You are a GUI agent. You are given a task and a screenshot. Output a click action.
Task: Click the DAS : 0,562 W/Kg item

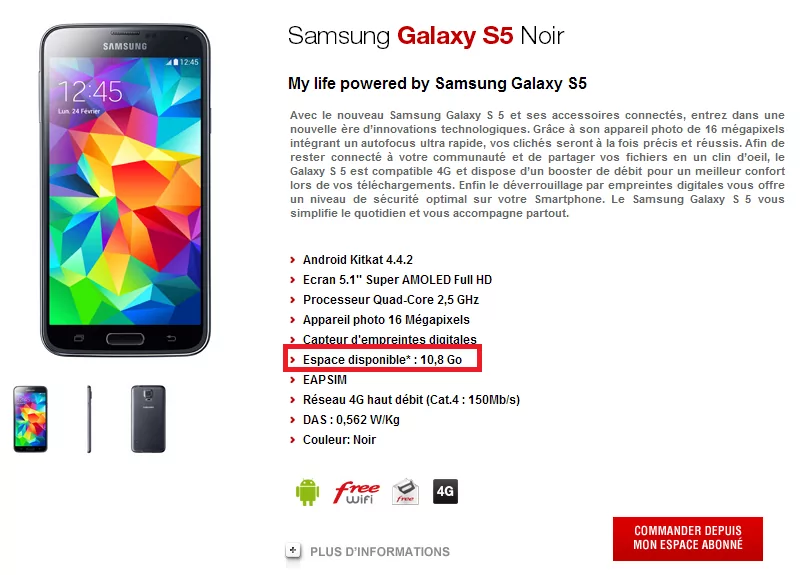[x=351, y=419]
